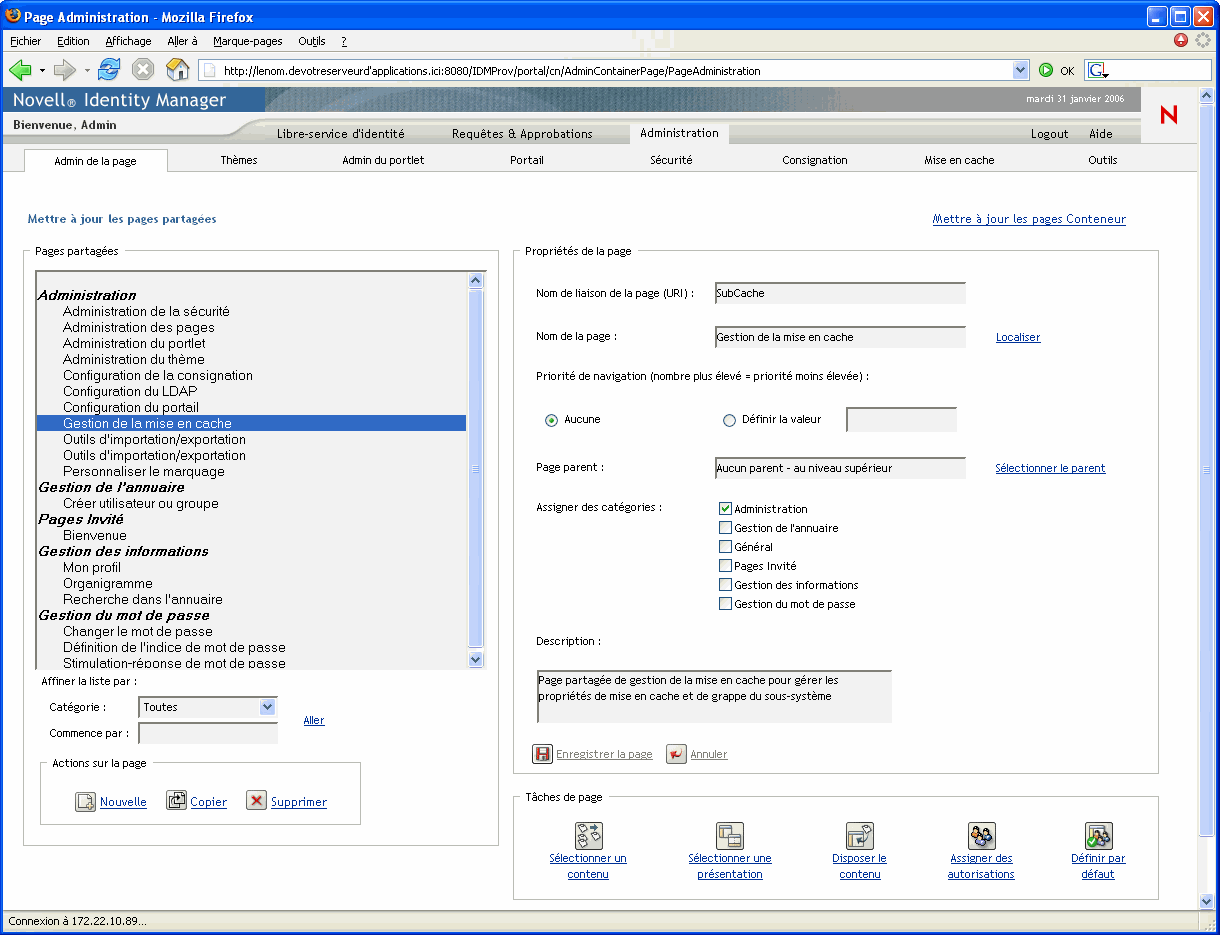1220x935 pixels.
Task: Open the Fichier menu
Action: pos(26,41)
